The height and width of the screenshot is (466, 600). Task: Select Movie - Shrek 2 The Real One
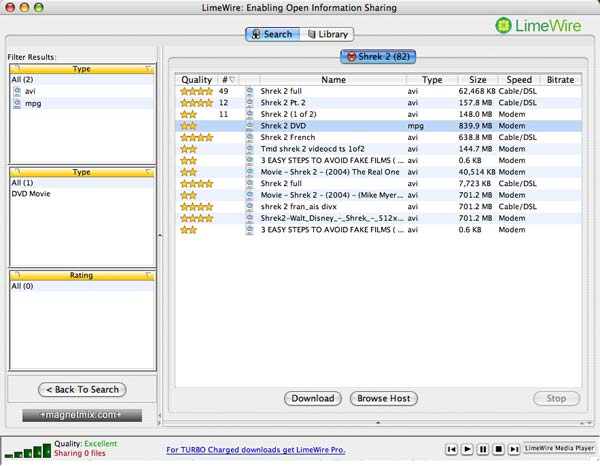tap(378, 172)
